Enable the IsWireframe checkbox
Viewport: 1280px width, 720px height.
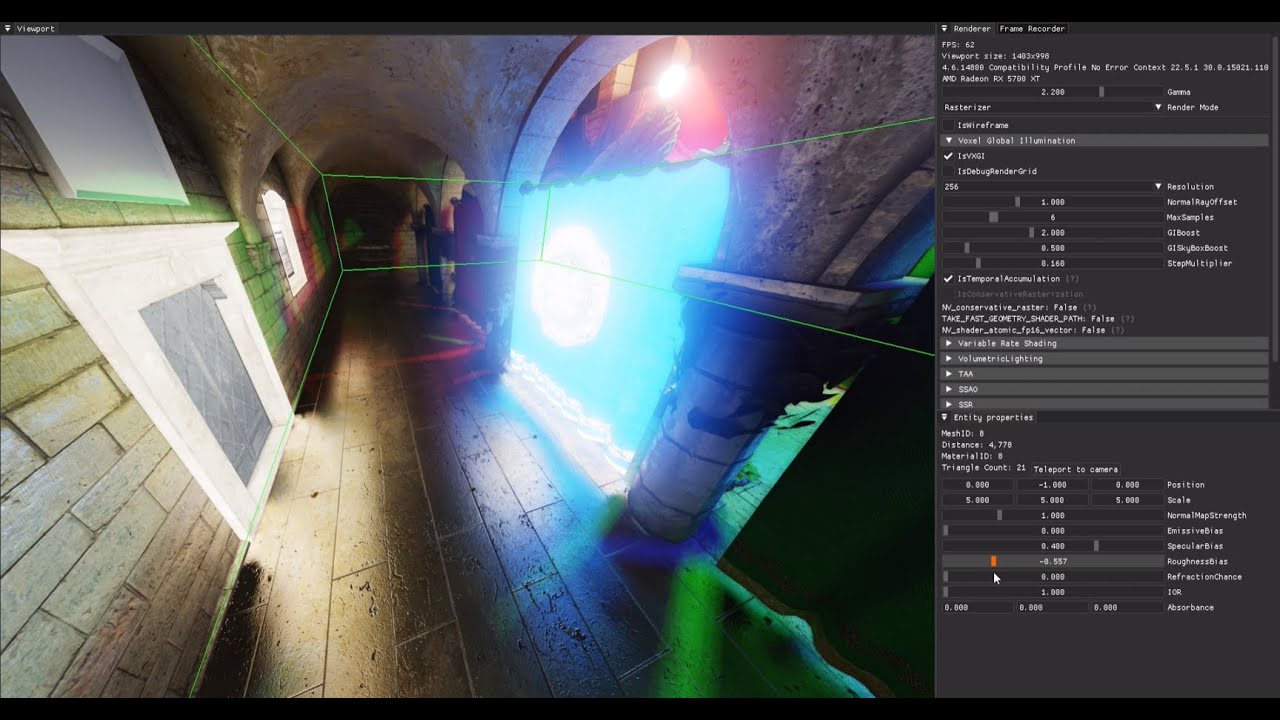(x=948, y=125)
